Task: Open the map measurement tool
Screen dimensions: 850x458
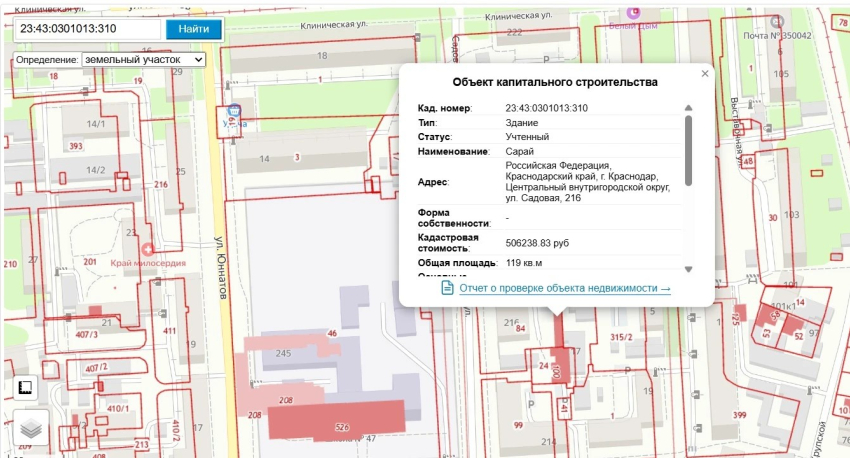Action: click(x=25, y=387)
